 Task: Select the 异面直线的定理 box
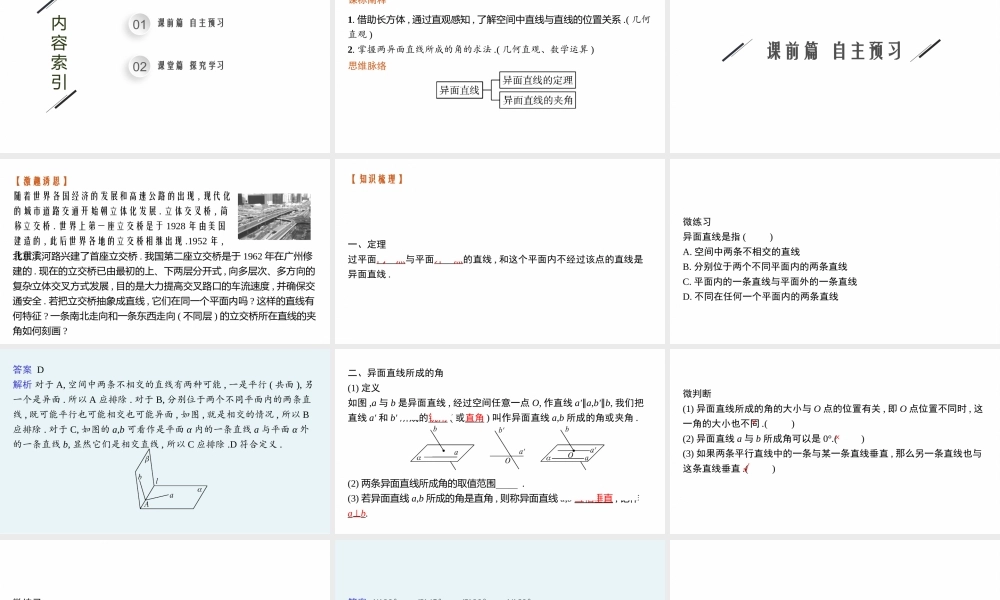coord(537,80)
